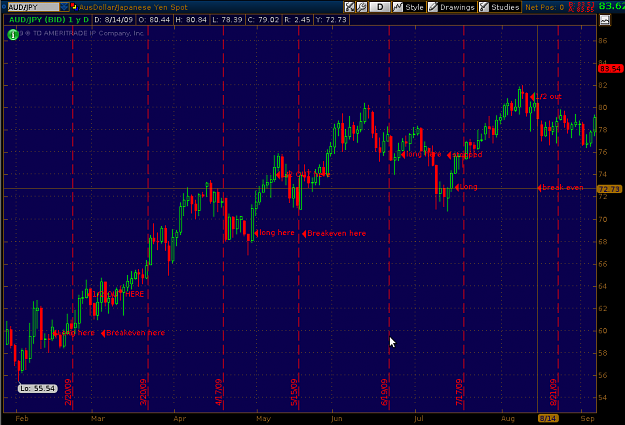Click the AUD/JPY (BID) 1 y D label
The width and height of the screenshot is (625, 425).
(x=49, y=20)
